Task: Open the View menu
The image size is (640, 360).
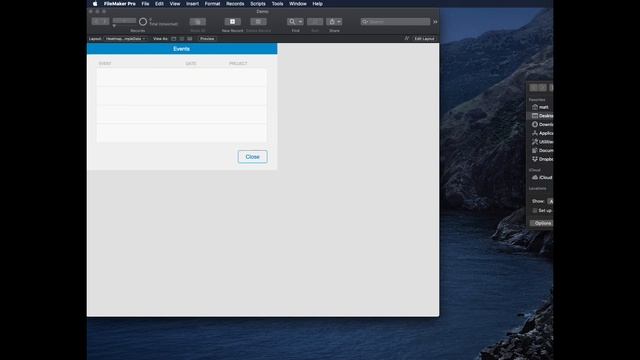Action: coord(175,4)
